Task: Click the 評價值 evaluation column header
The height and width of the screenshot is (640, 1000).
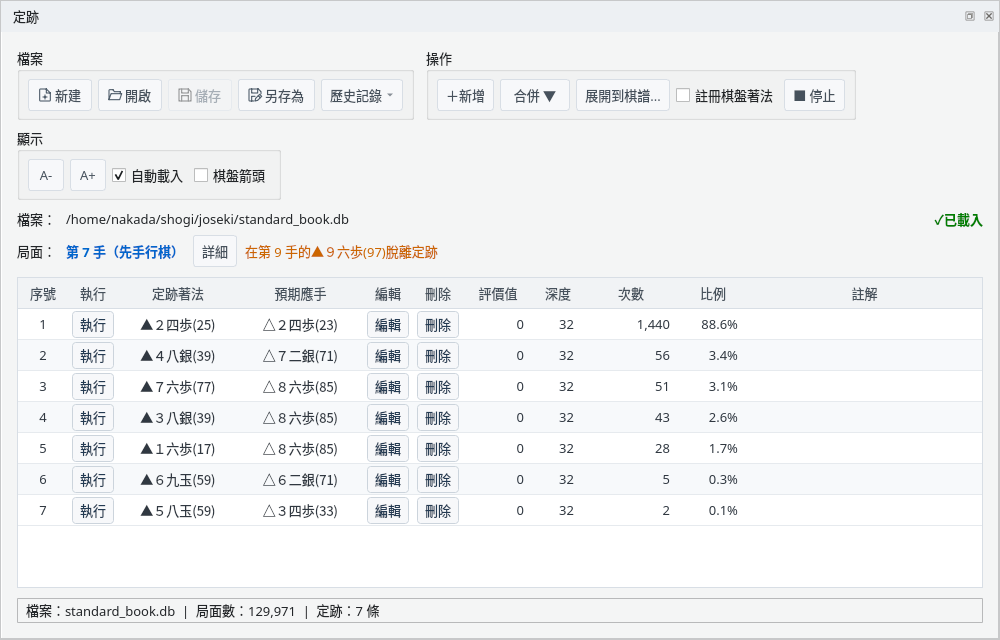Action: [498, 294]
